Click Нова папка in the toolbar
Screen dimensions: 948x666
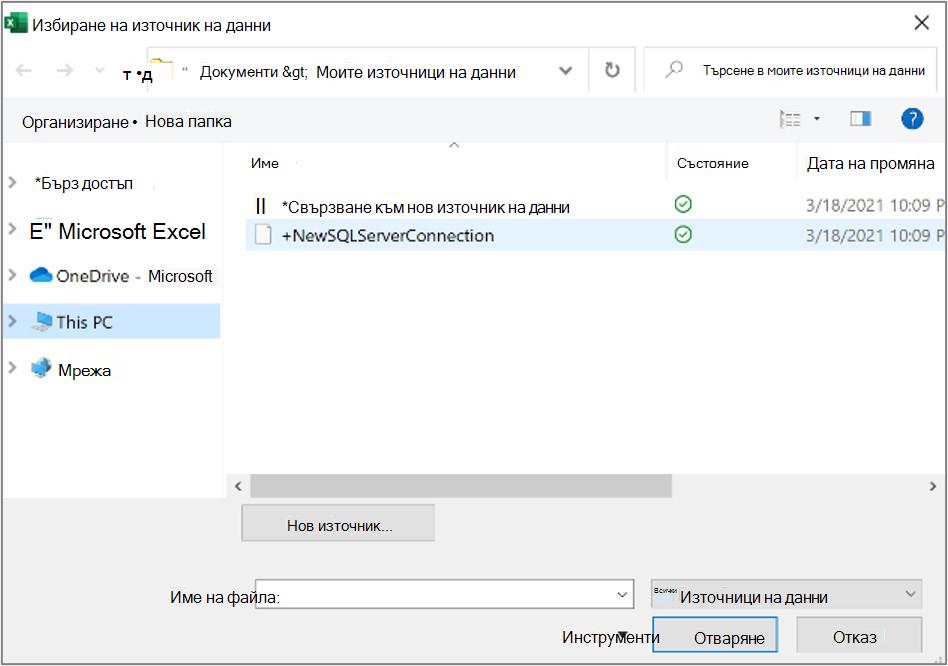coord(188,121)
